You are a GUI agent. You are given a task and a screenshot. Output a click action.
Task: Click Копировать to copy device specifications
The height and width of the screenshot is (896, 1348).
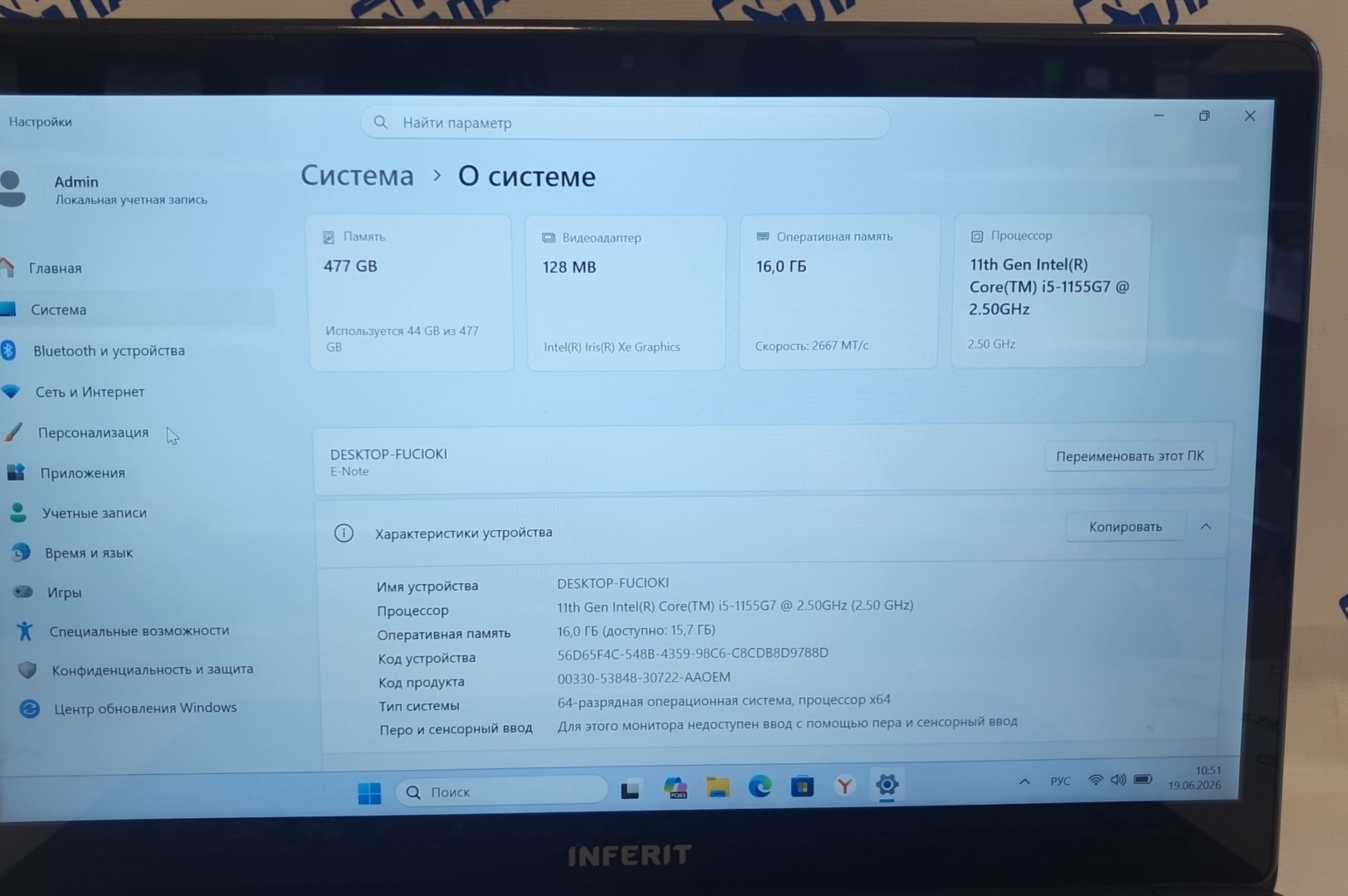pyautogui.click(x=1126, y=527)
